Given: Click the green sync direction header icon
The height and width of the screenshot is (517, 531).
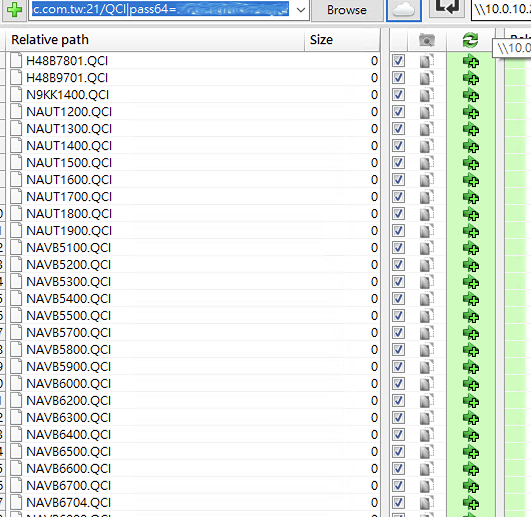Looking at the screenshot, I should (x=470, y=40).
